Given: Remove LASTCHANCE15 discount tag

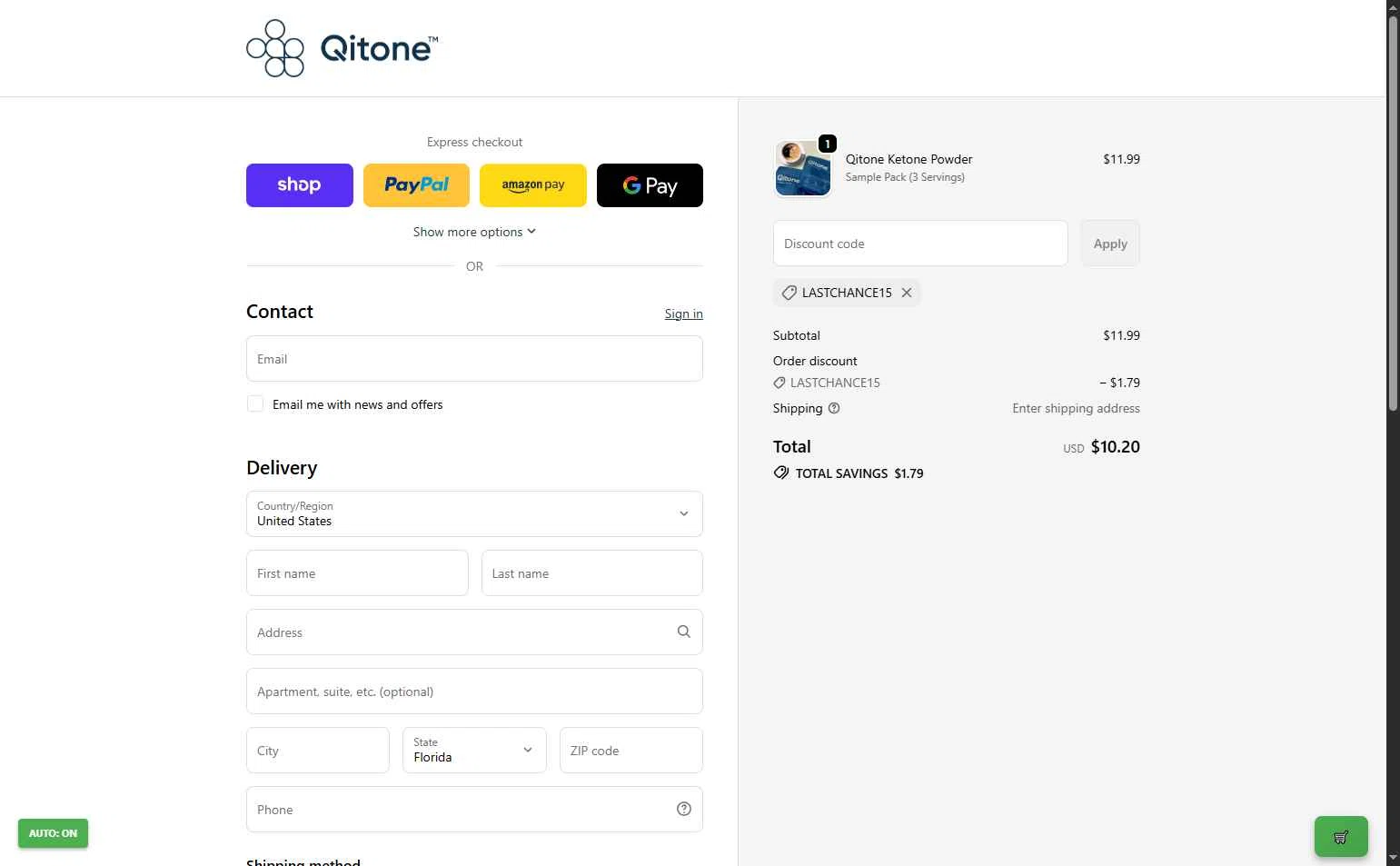Looking at the screenshot, I should coord(907,293).
